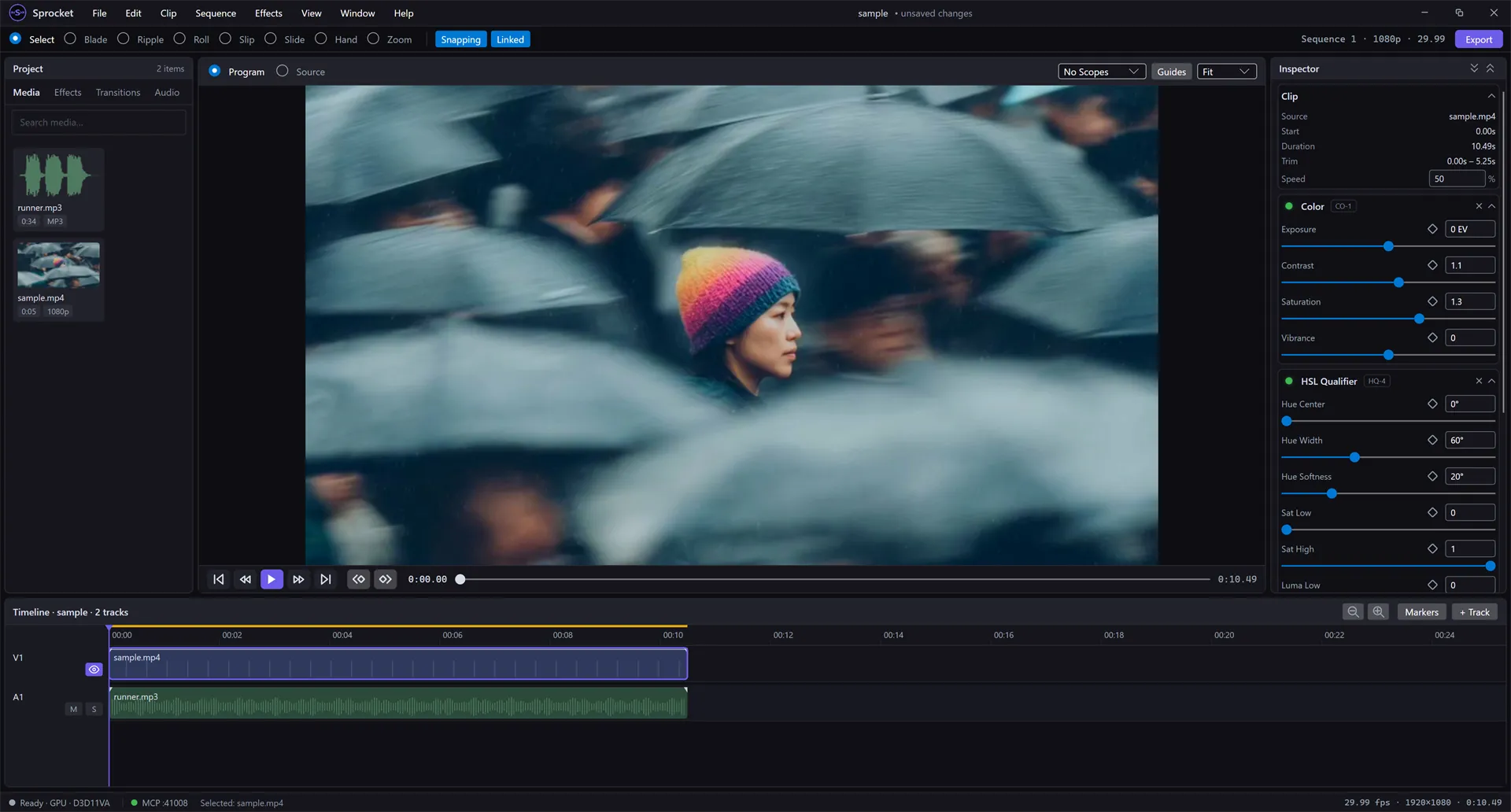The height and width of the screenshot is (812, 1511).
Task: Open the File menu
Action: (99, 13)
